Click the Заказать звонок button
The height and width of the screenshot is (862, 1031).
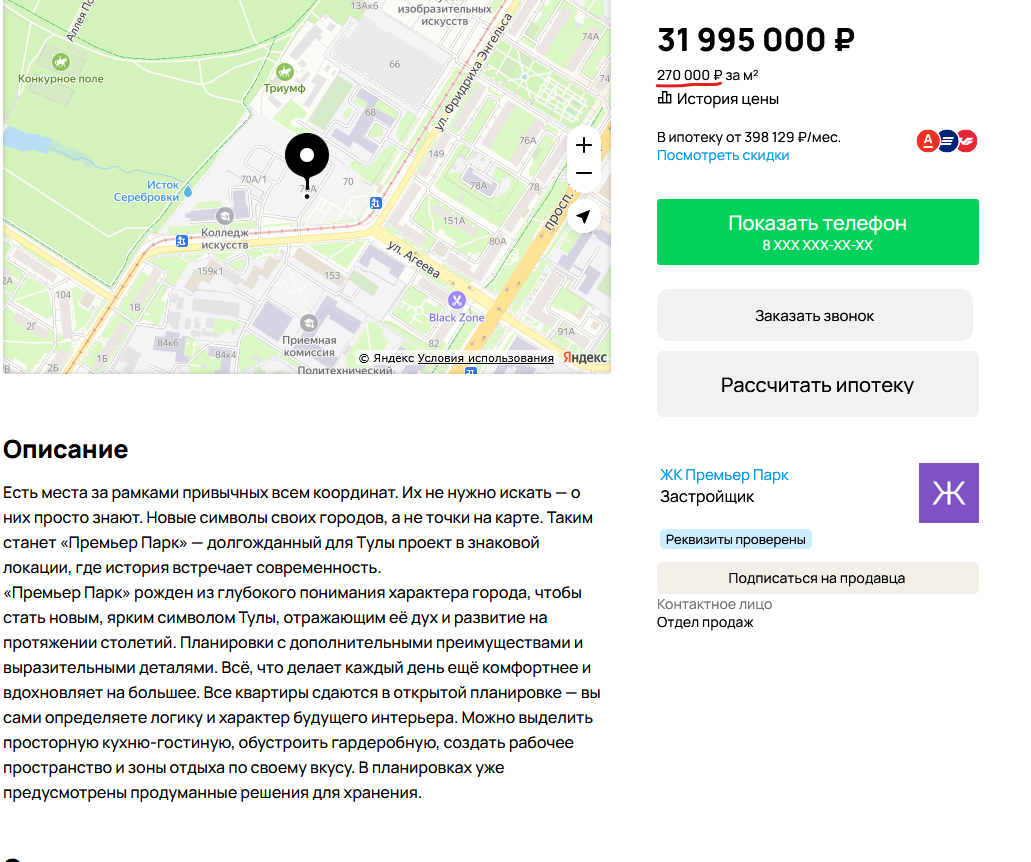pyautogui.click(x=814, y=316)
